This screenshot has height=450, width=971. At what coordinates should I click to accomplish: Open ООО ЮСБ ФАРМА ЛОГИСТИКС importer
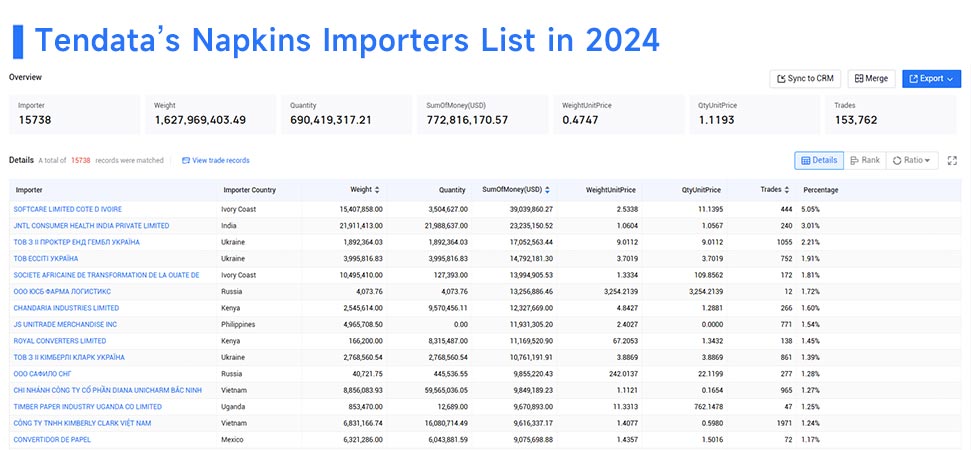tap(62, 292)
